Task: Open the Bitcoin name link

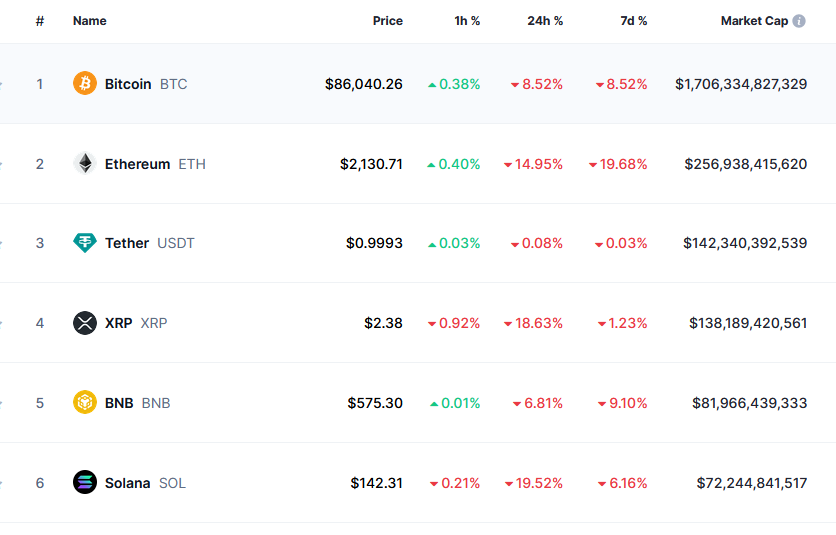Action: pyautogui.click(x=128, y=84)
